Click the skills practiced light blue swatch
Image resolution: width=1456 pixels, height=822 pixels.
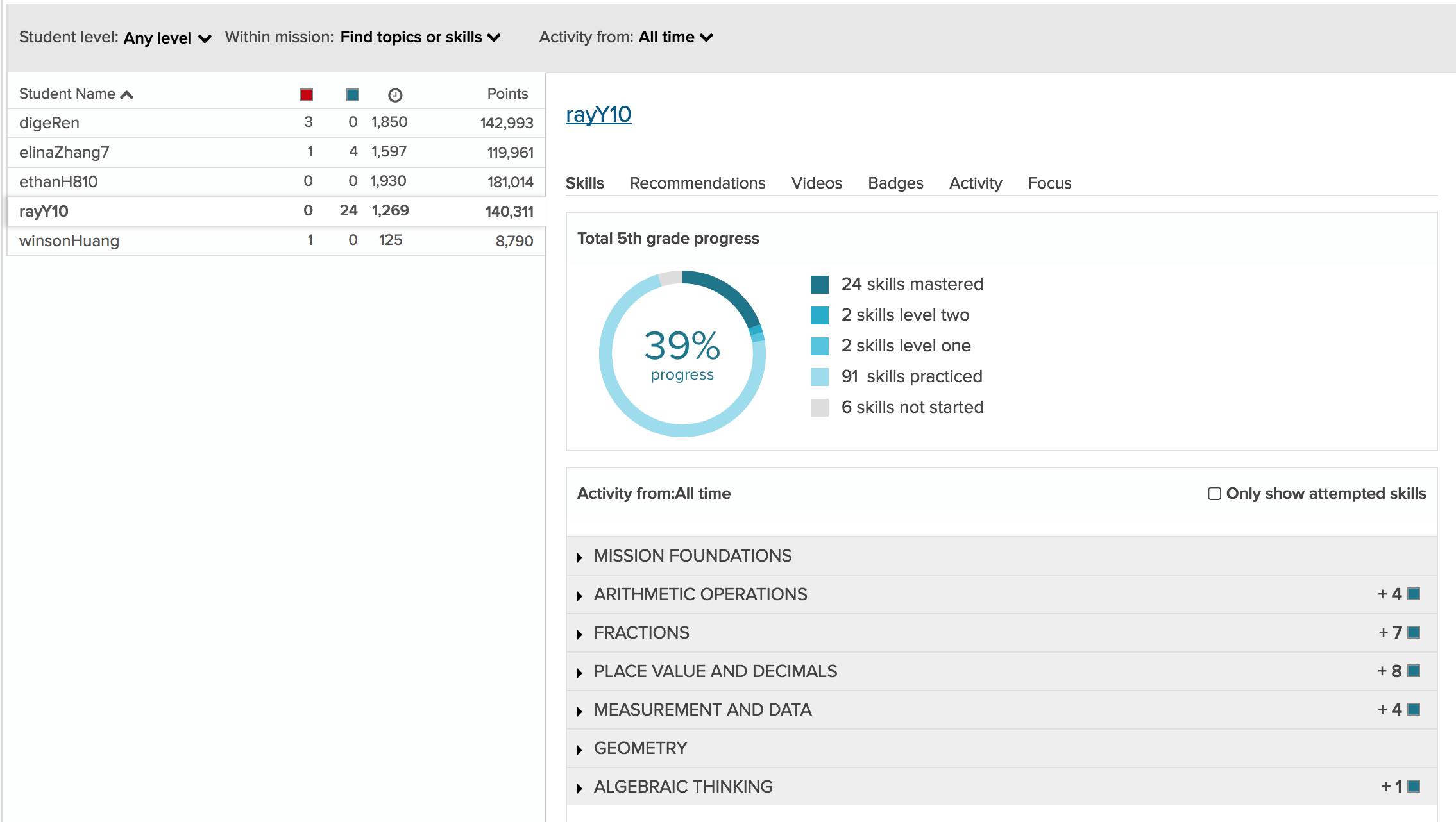pos(820,376)
